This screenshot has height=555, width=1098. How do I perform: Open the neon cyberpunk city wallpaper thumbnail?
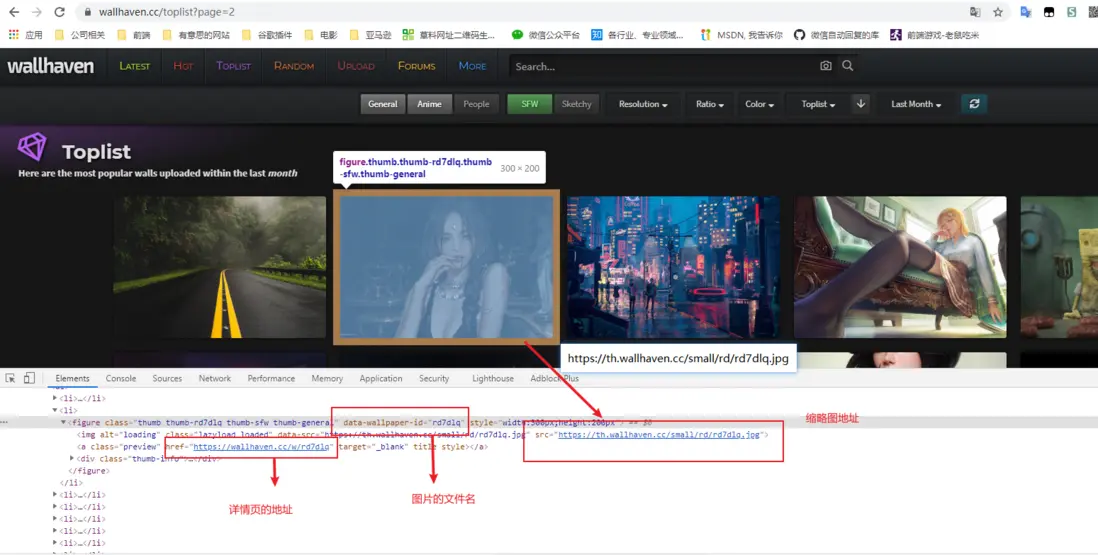673,267
